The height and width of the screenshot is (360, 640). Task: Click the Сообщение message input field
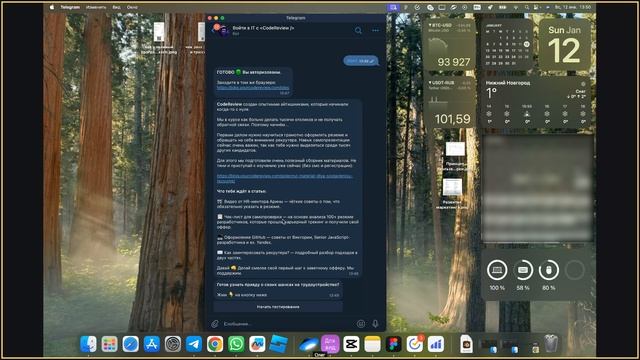288,324
